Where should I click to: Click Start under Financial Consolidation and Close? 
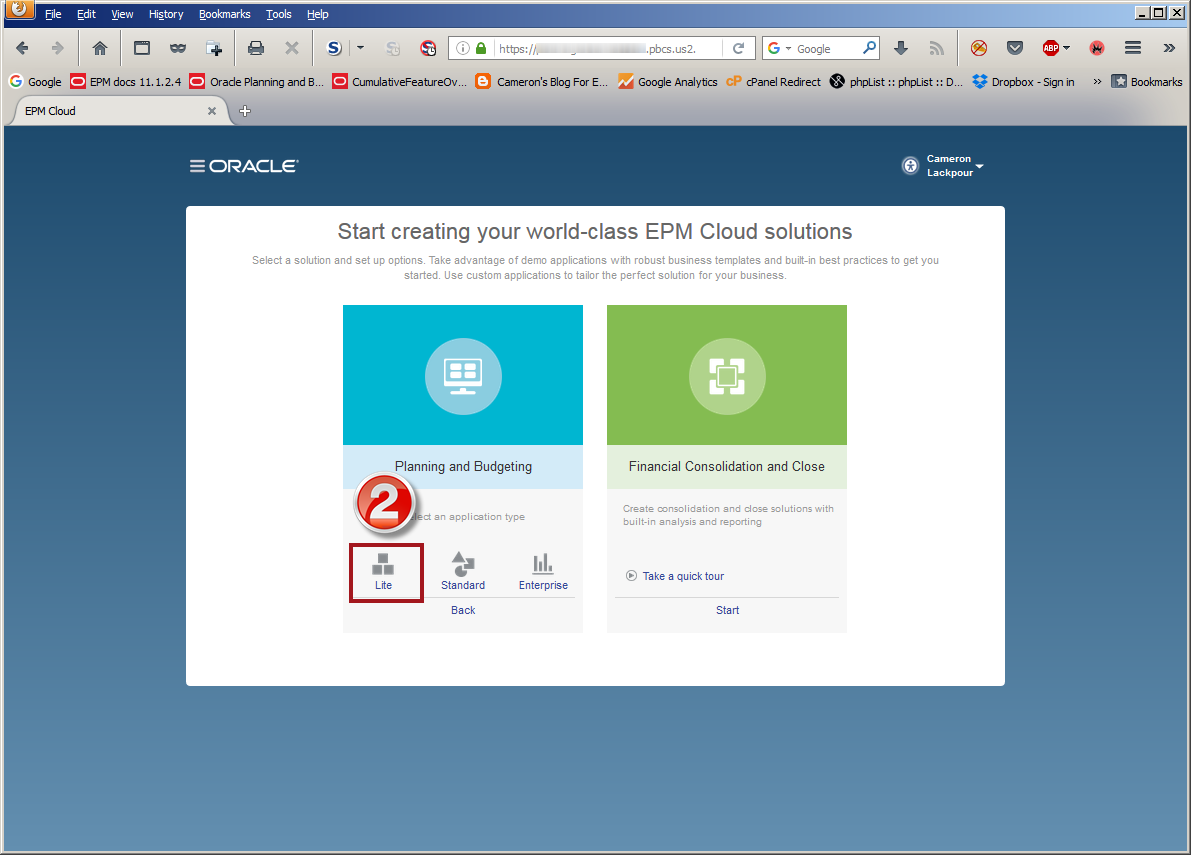point(727,610)
